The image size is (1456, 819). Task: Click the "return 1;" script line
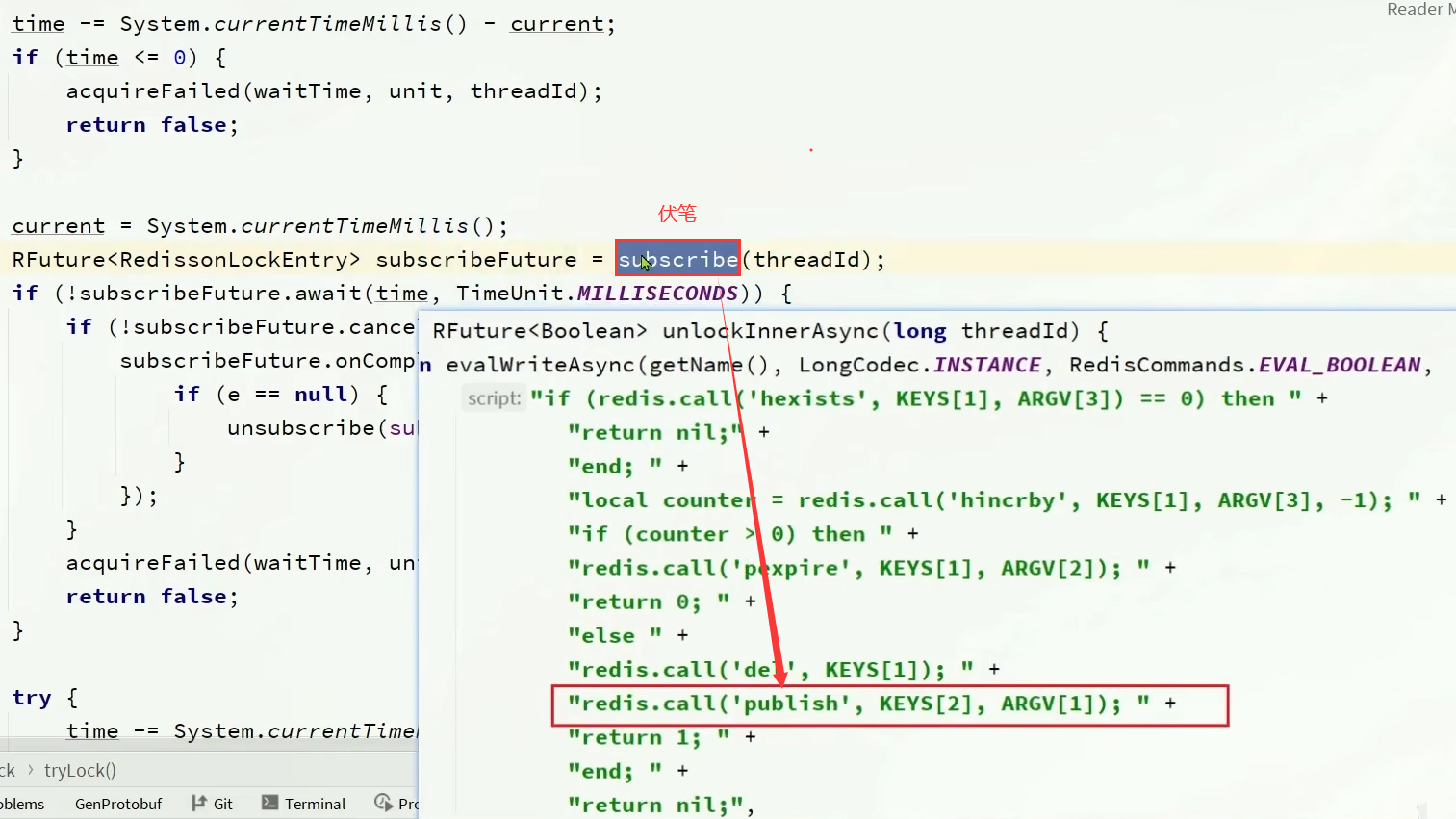tap(662, 737)
